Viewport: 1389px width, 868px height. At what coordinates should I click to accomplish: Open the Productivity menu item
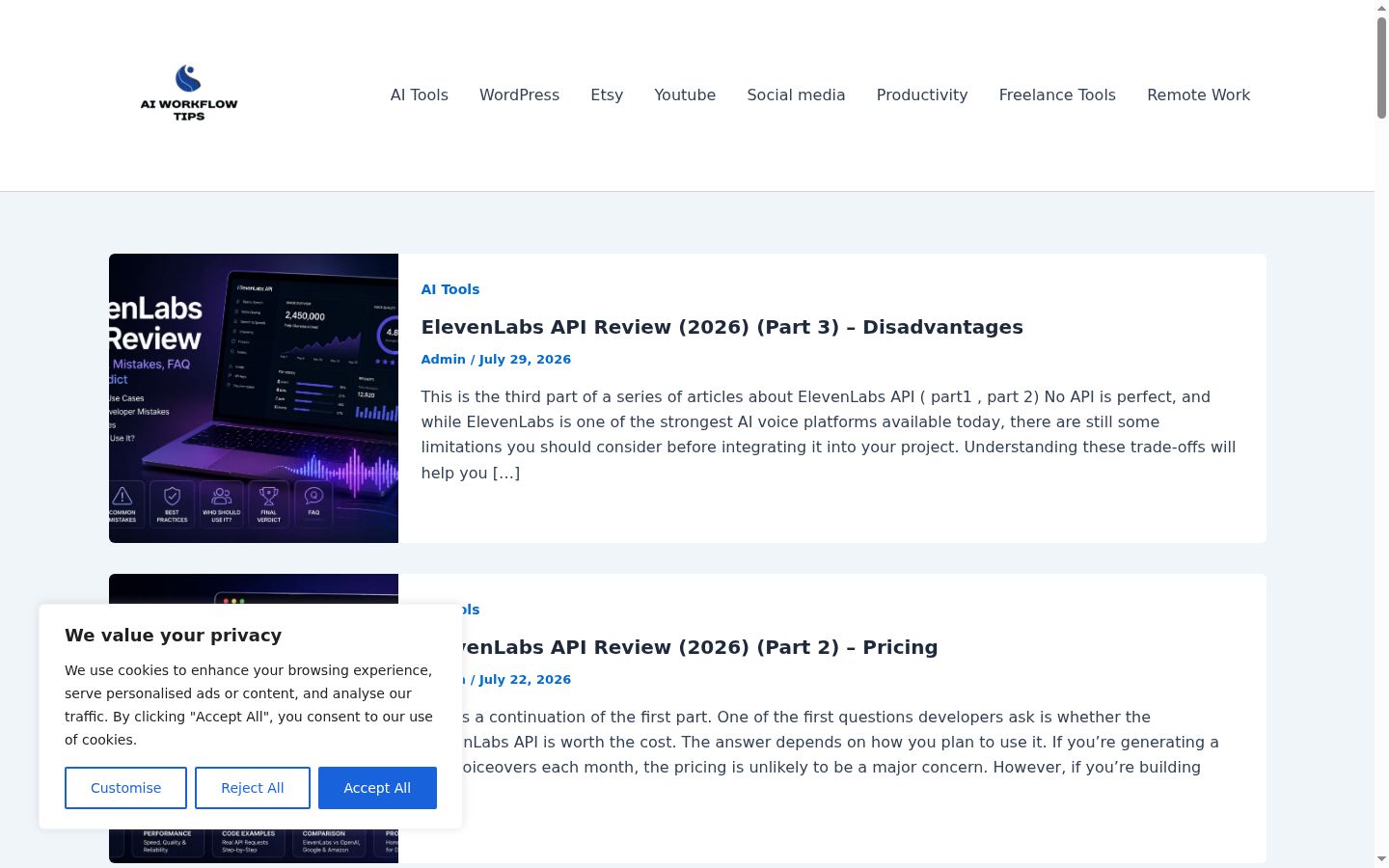tap(922, 95)
